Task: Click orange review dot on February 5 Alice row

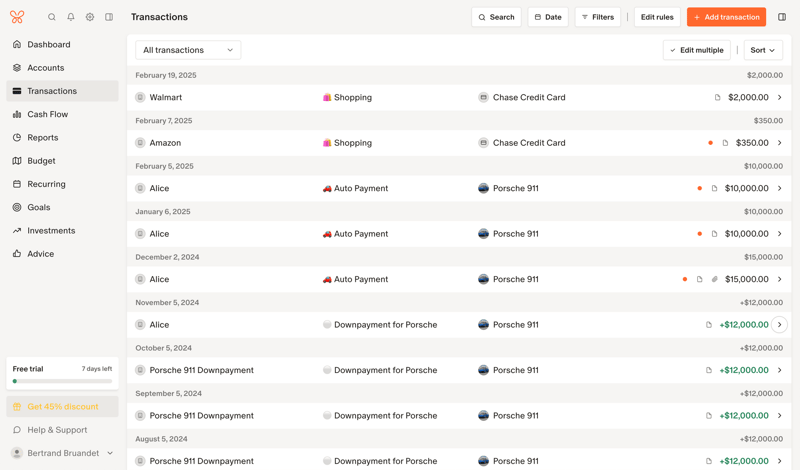Action: (x=699, y=188)
